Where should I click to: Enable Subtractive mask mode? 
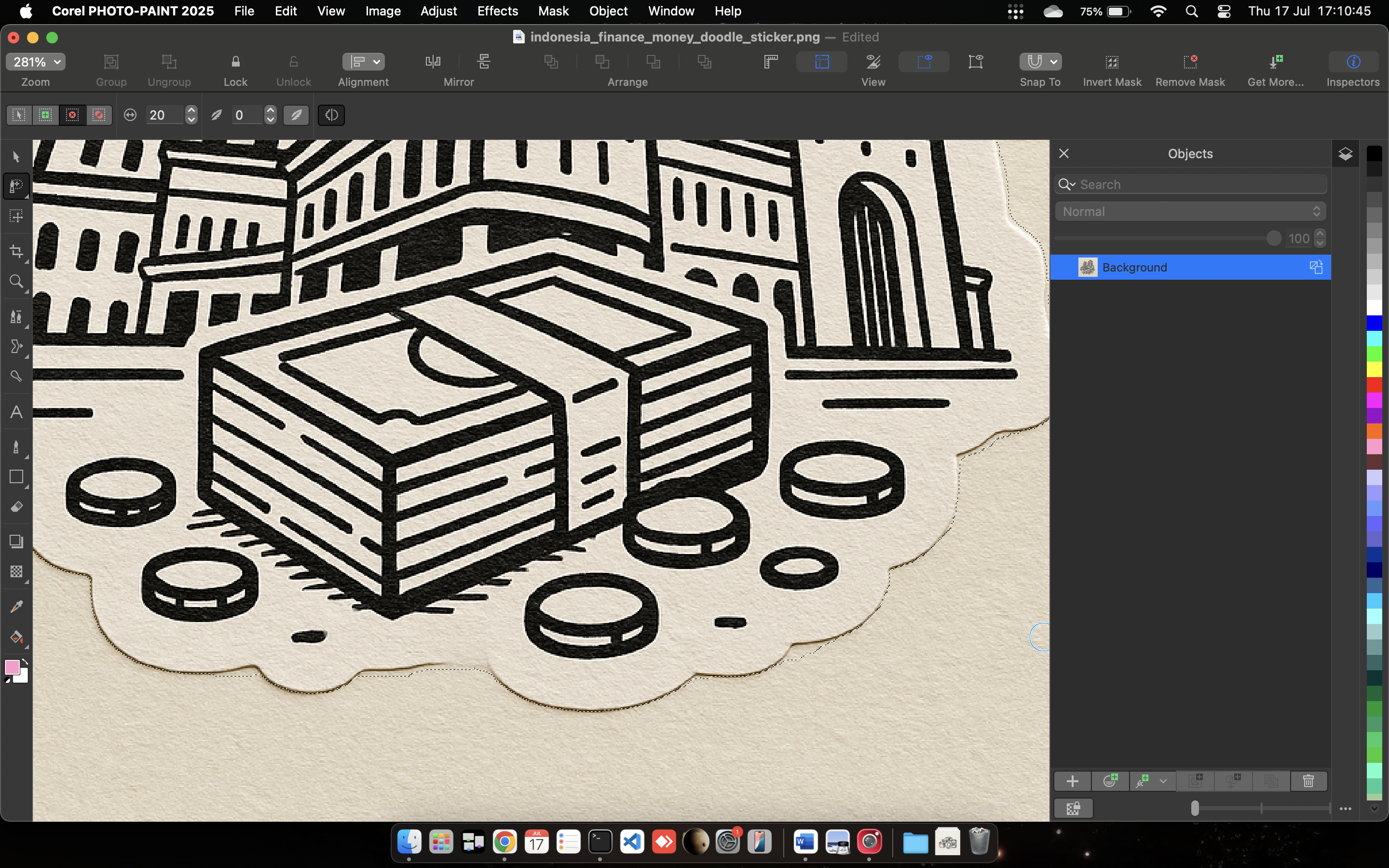[72, 115]
